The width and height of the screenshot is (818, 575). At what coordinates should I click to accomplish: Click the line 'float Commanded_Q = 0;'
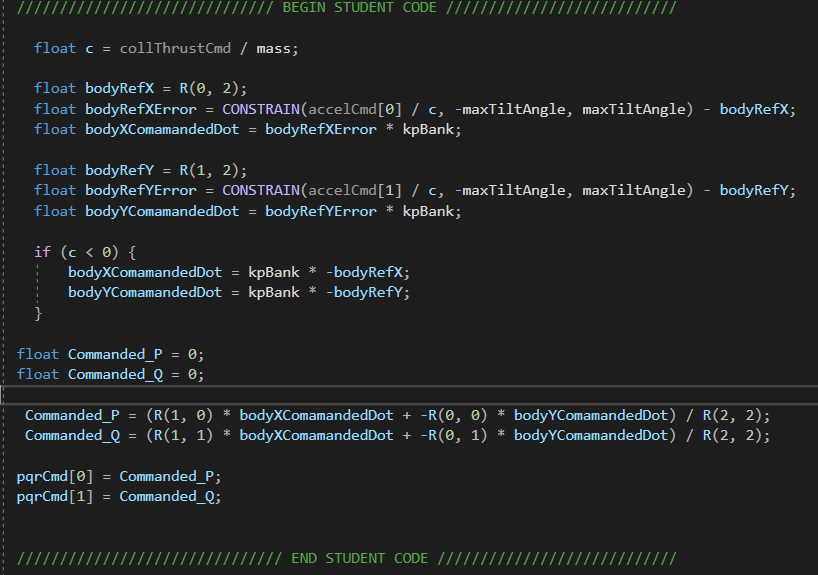110,374
